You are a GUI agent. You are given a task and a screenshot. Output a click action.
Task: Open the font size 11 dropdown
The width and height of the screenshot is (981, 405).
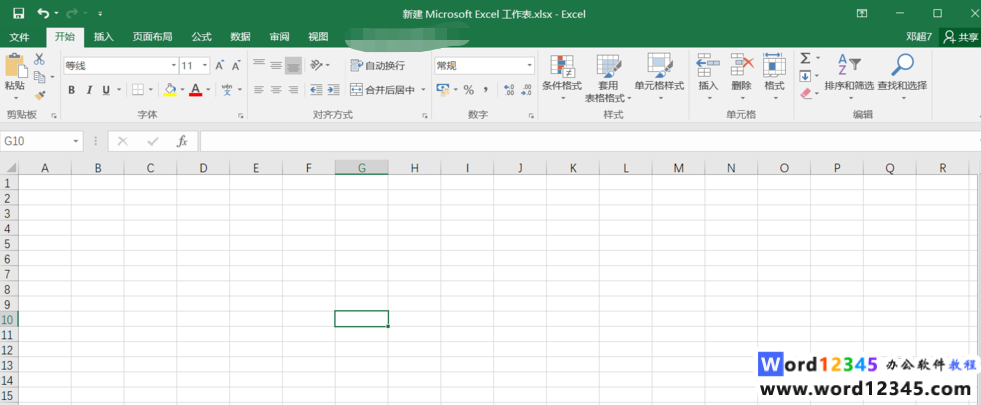tap(206, 66)
